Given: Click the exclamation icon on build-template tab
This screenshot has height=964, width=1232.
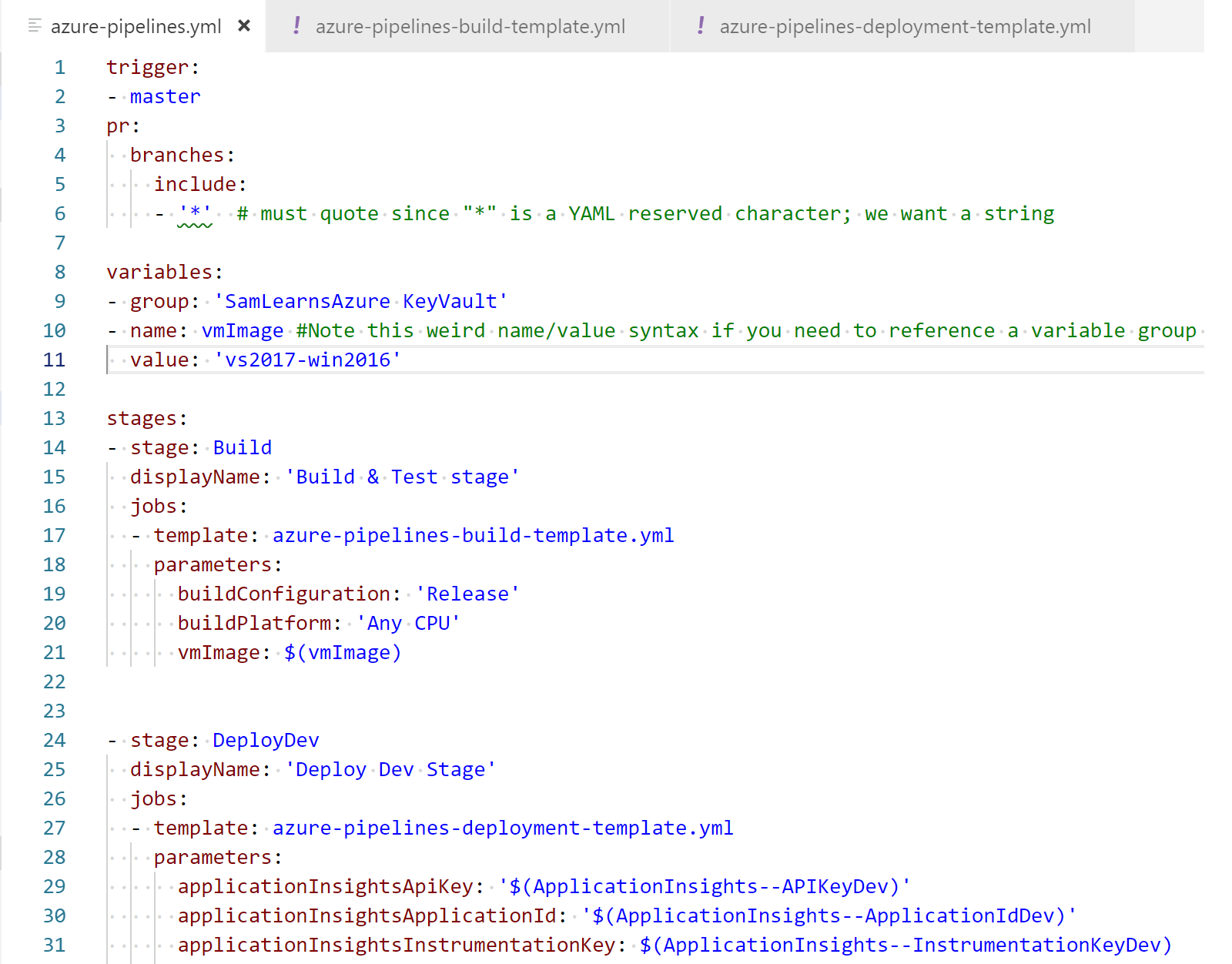Looking at the screenshot, I should pos(296,26).
